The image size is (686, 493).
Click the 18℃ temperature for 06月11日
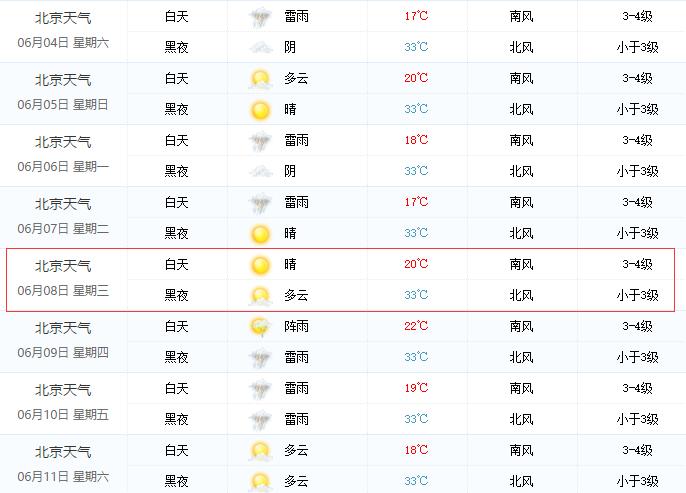pyautogui.click(x=416, y=450)
